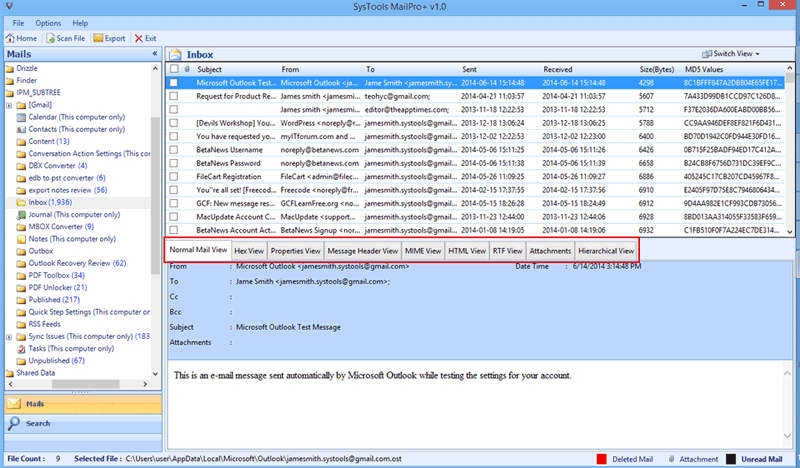The width and height of the screenshot is (800, 468).
Task: Click the Journal folder icon
Action: (21, 215)
